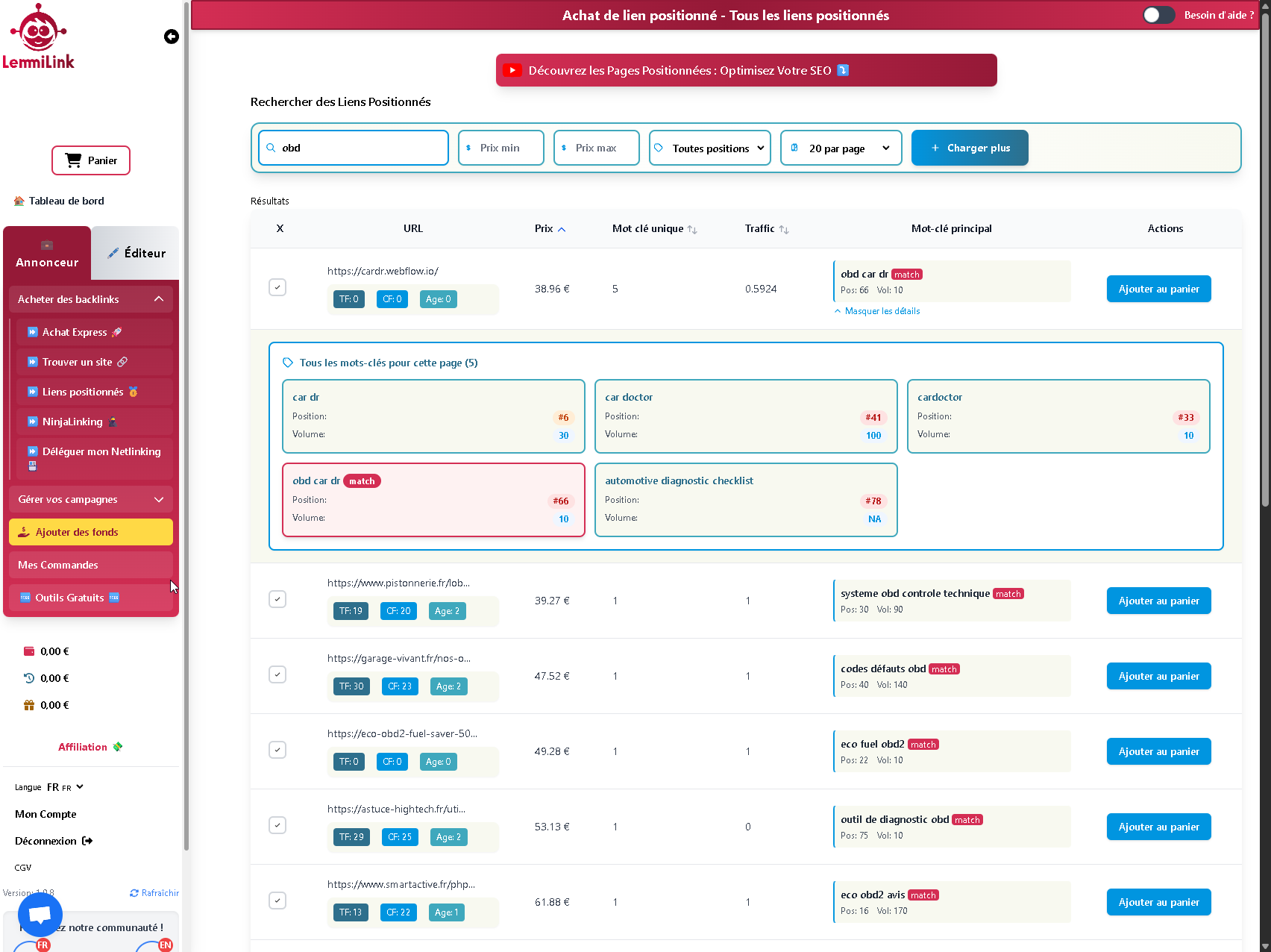The height and width of the screenshot is (952, 1271).
Task: Toggle the Besoin d'aide switch
Action: pos(1158,15)
